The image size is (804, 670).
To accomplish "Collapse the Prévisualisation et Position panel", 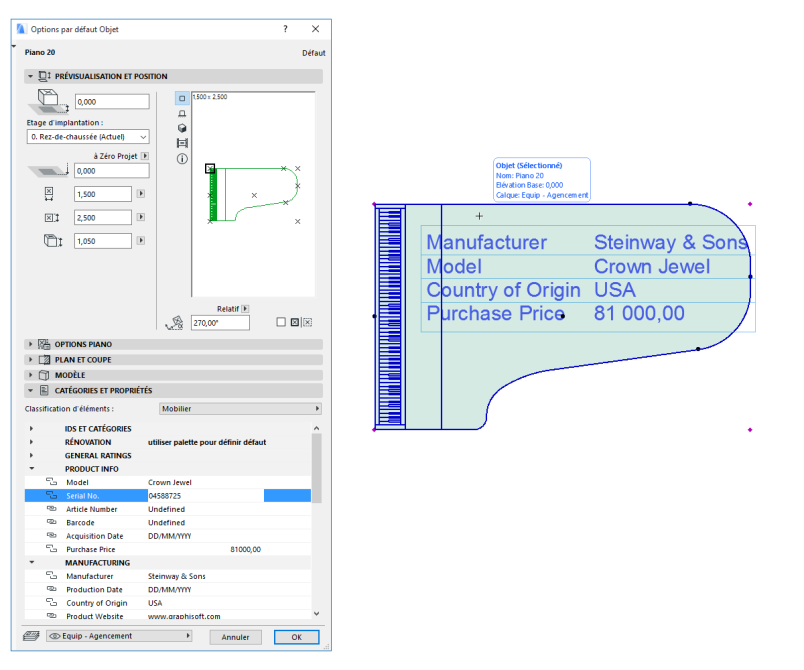I will point(30,76).
